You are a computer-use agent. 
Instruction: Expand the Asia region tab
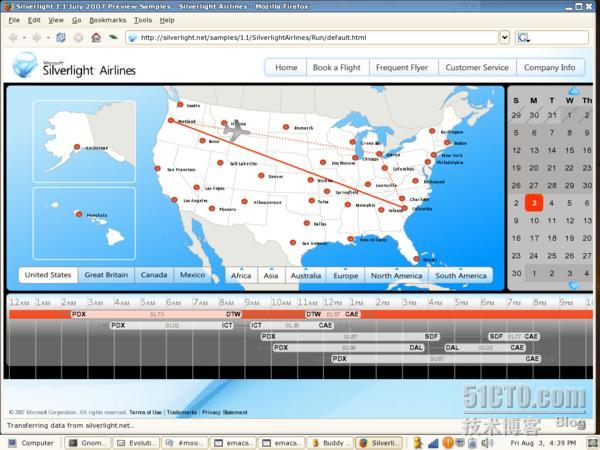tap(271, 276)
